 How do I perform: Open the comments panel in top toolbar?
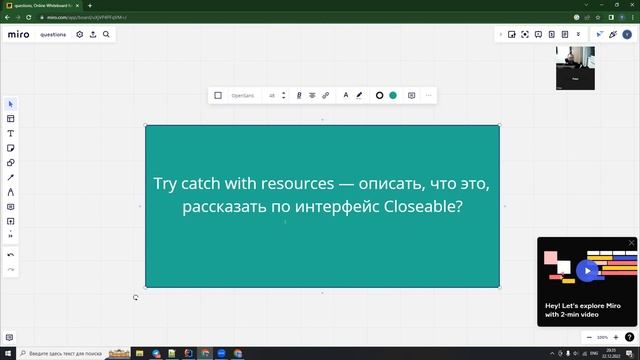[538, 35]
